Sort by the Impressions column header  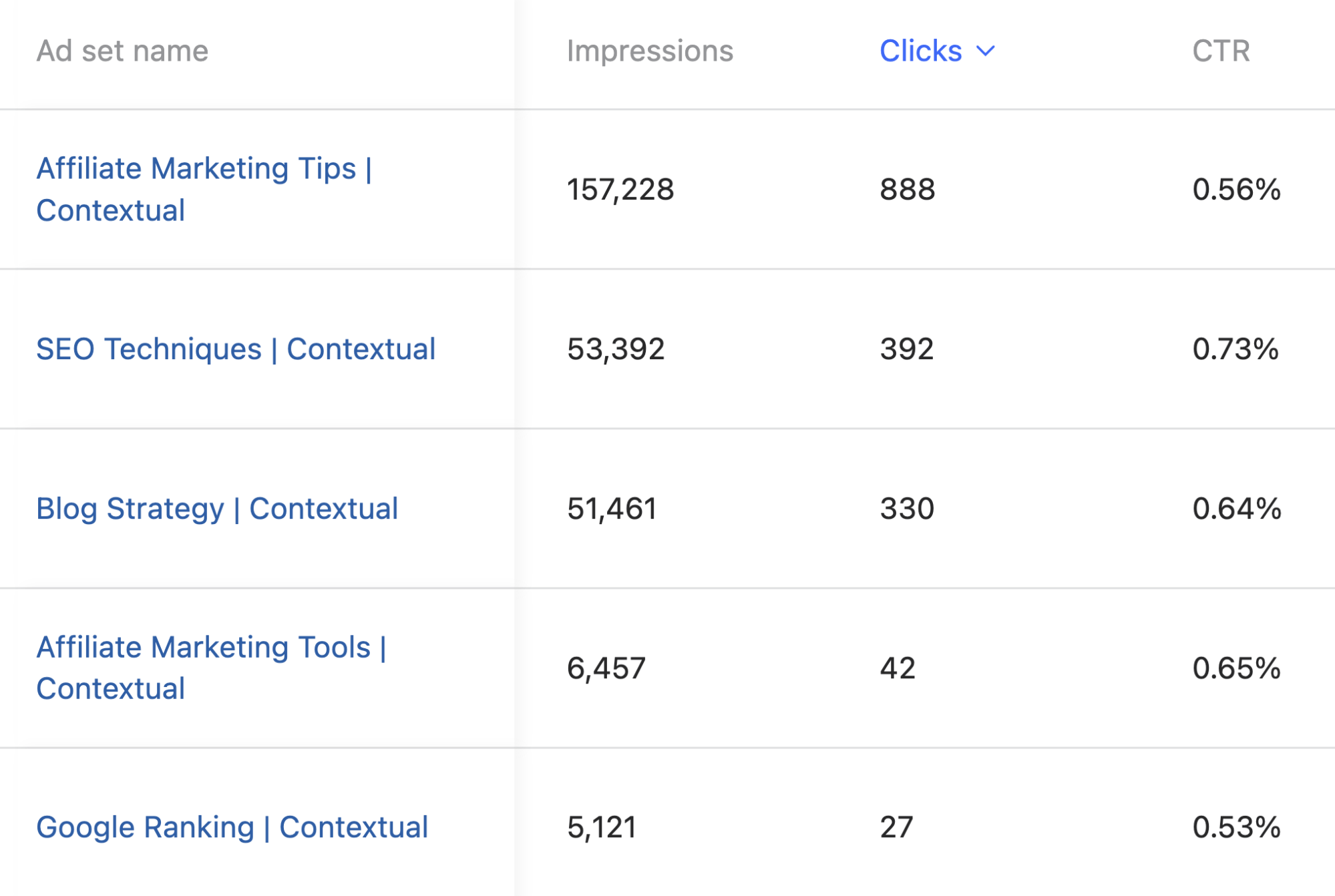(x=649, y=51)
